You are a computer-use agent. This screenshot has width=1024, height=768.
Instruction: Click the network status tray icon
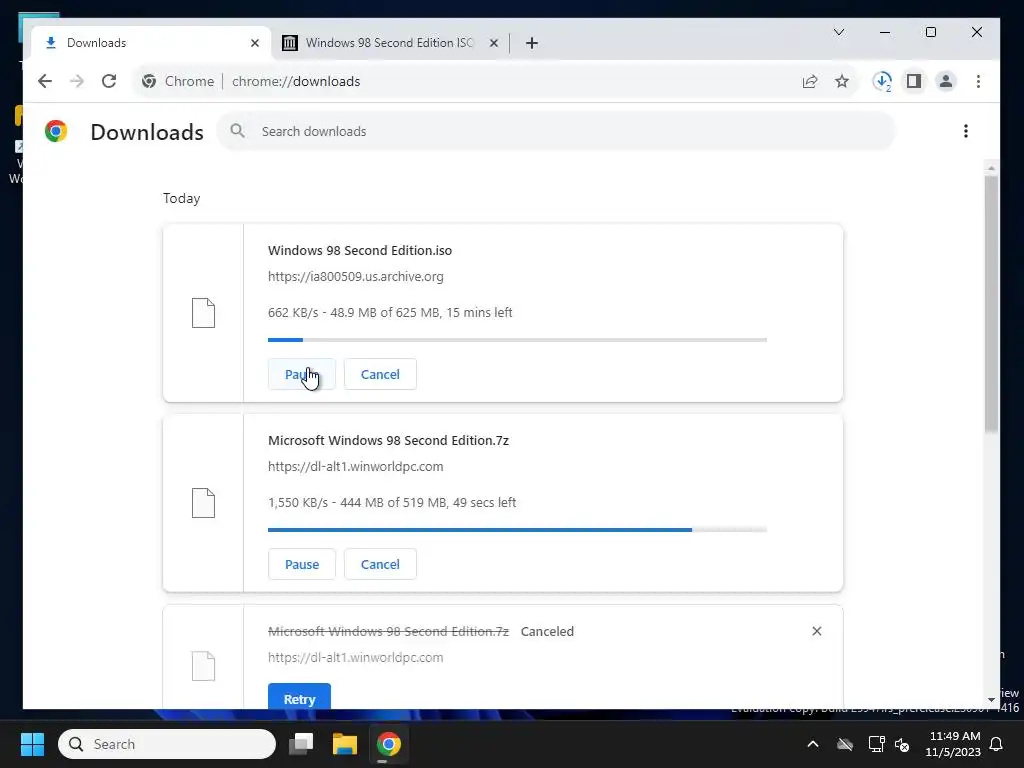pos(876,744)
